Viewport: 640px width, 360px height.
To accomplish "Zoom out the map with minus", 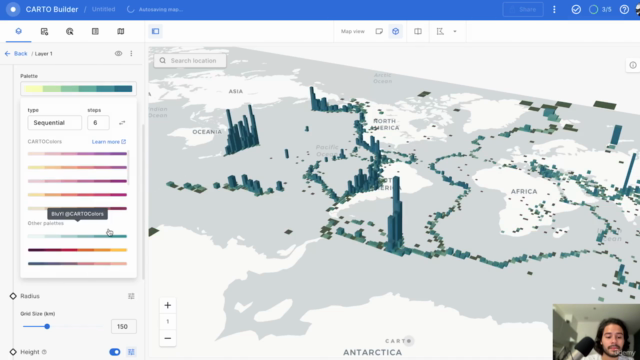I will pos(167,338).
